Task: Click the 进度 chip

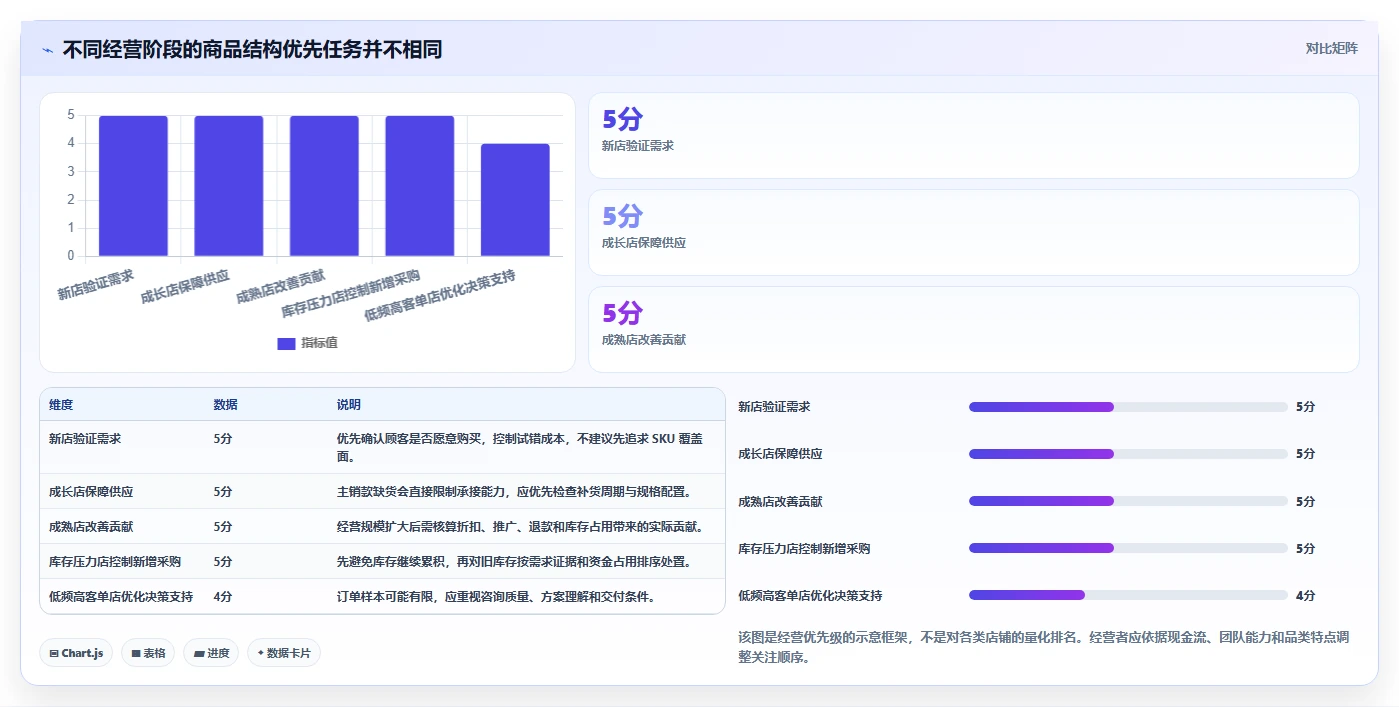Action: click(x=211, y=653)
